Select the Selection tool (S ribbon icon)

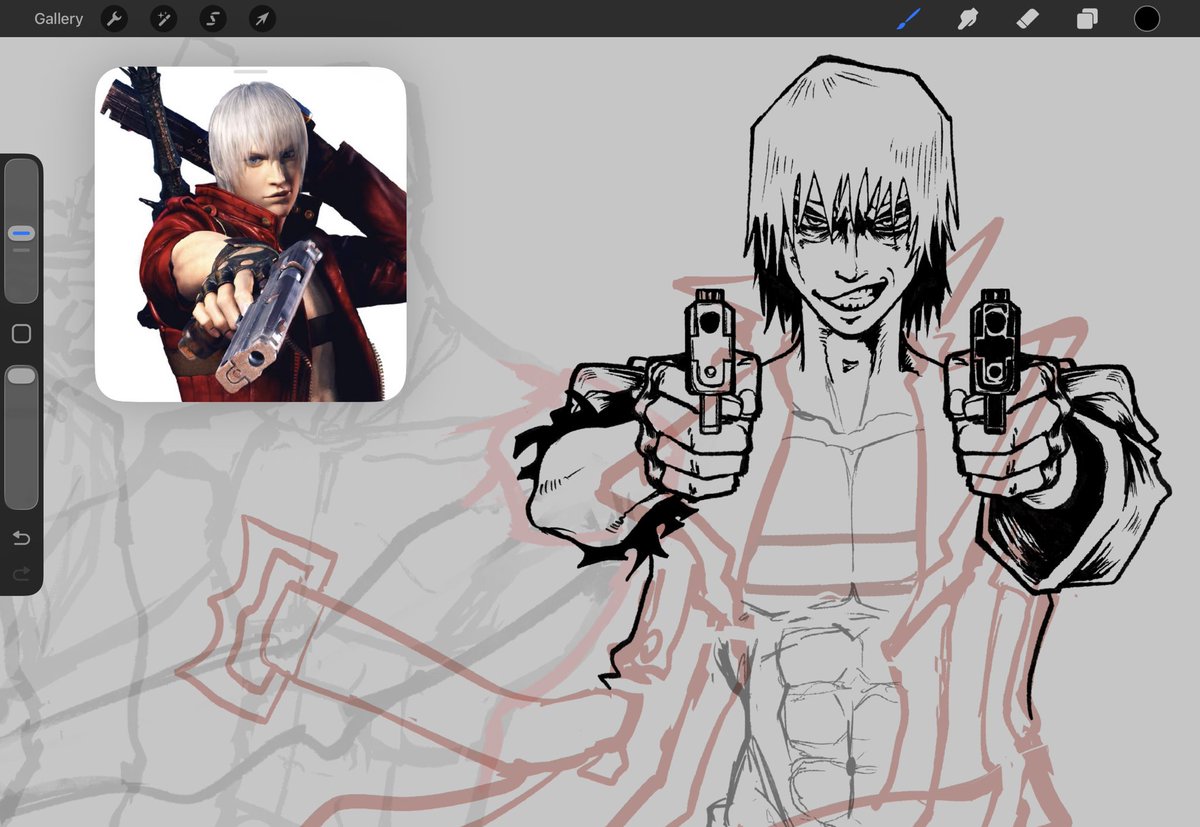[212, 19]
